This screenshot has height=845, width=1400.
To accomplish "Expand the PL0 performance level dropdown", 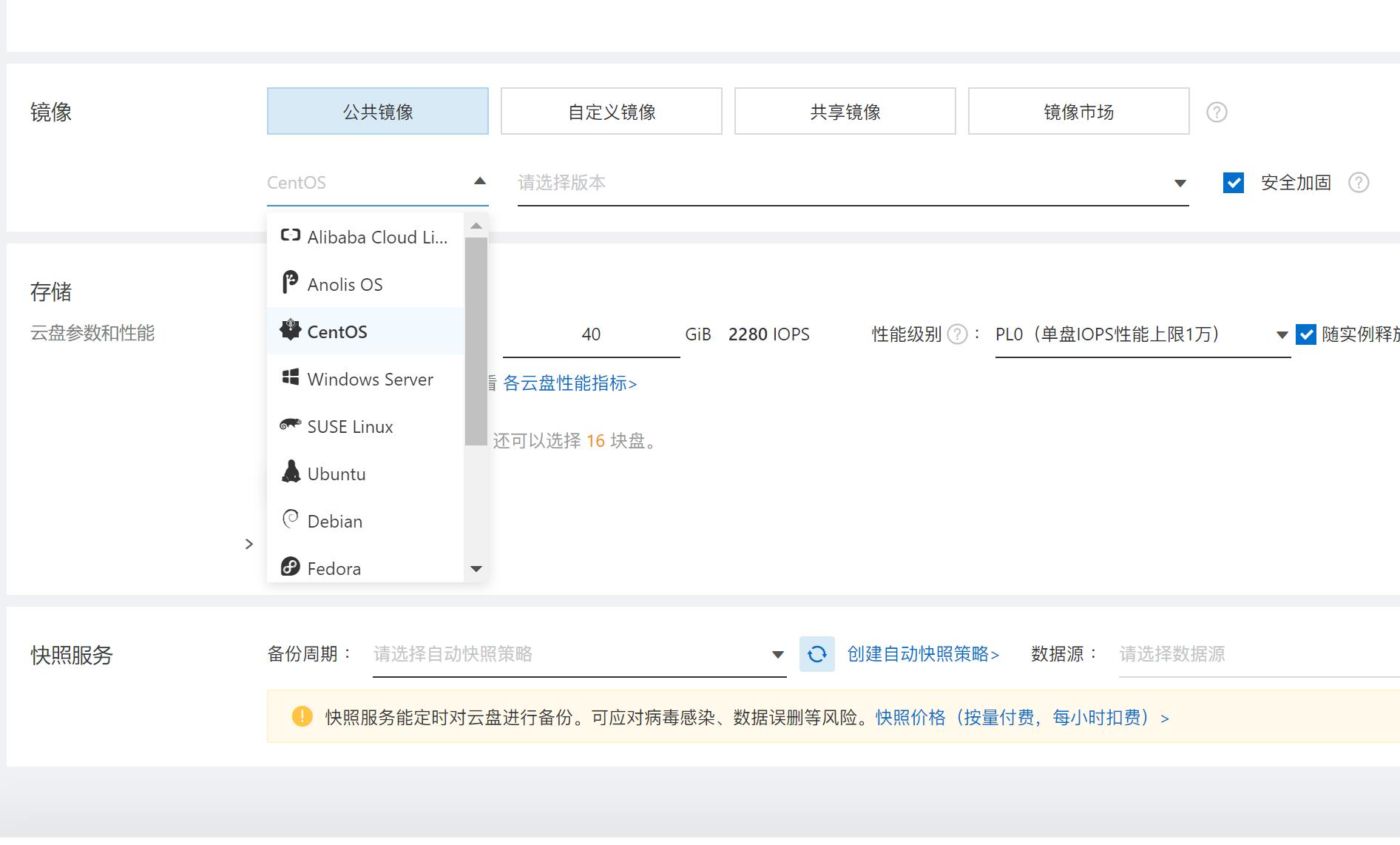I will click(1141, 335).
